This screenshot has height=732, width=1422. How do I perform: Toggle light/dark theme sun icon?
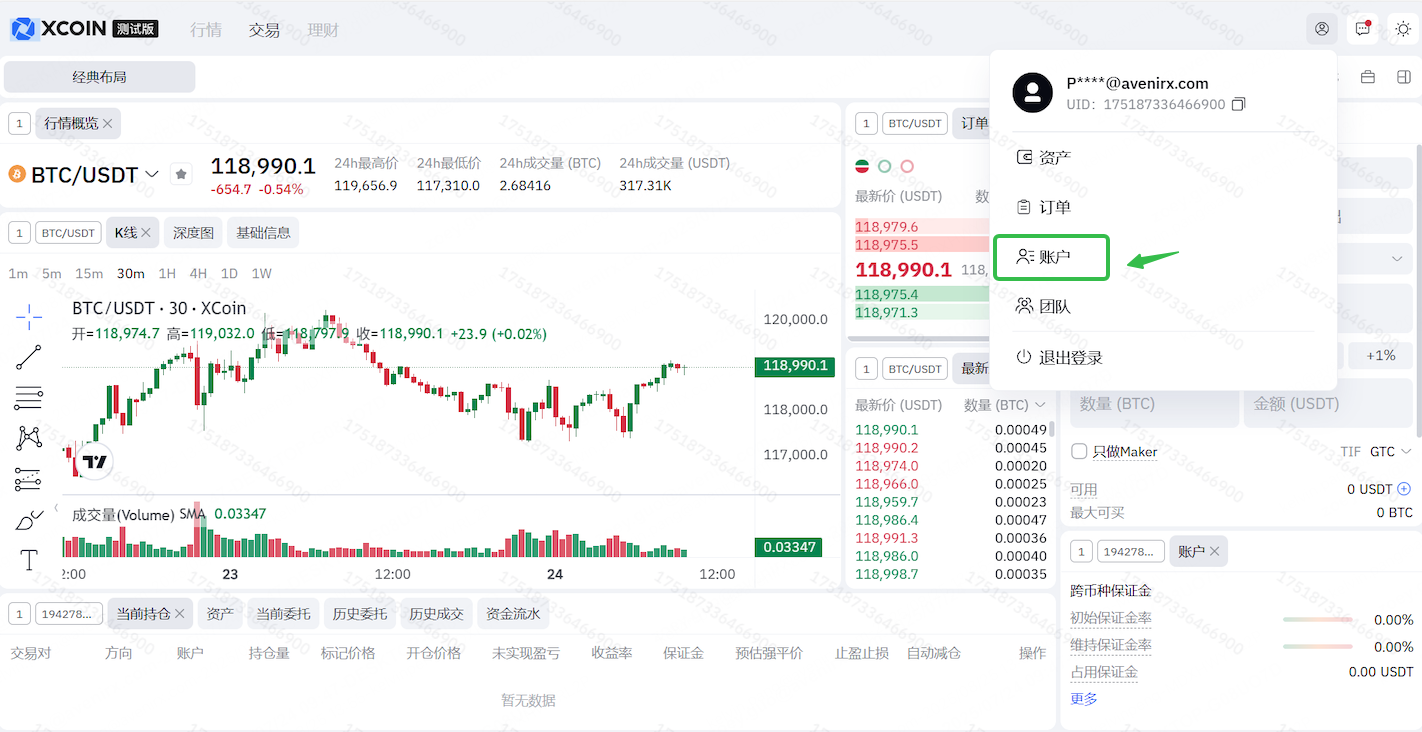[x=1403, y=29]
